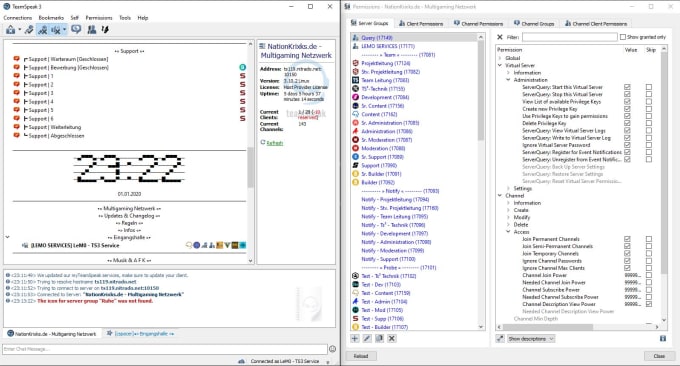The image size is (680, 366).
Task: Click the copy server group icon
Action: (379, 338)
